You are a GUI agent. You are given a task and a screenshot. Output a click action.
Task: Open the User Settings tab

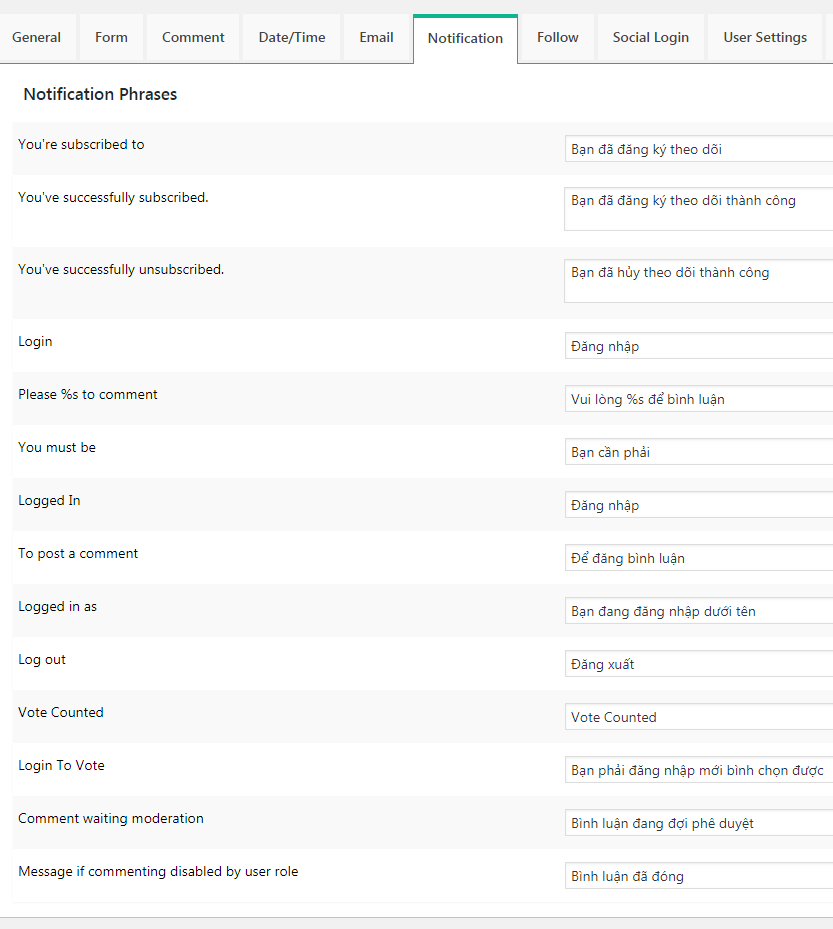[x=765, y=37]
